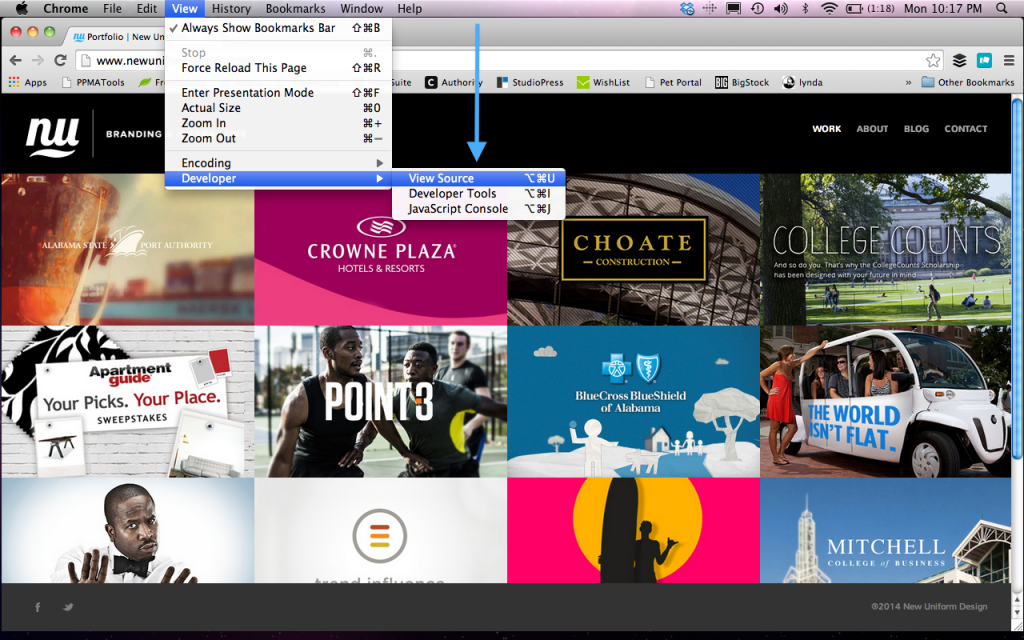The height and width of the screenshot is (640, 1024).
Task: Open the Apple menu
Action: click(x=22, y=8)
